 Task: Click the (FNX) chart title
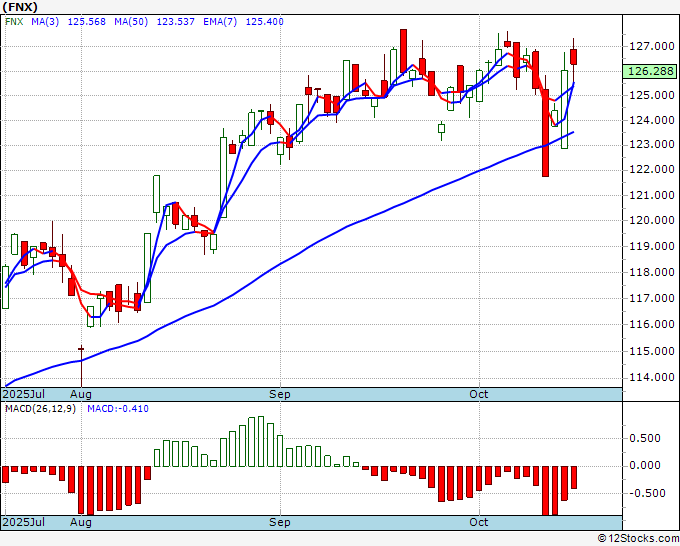click(x=20, y=7)
